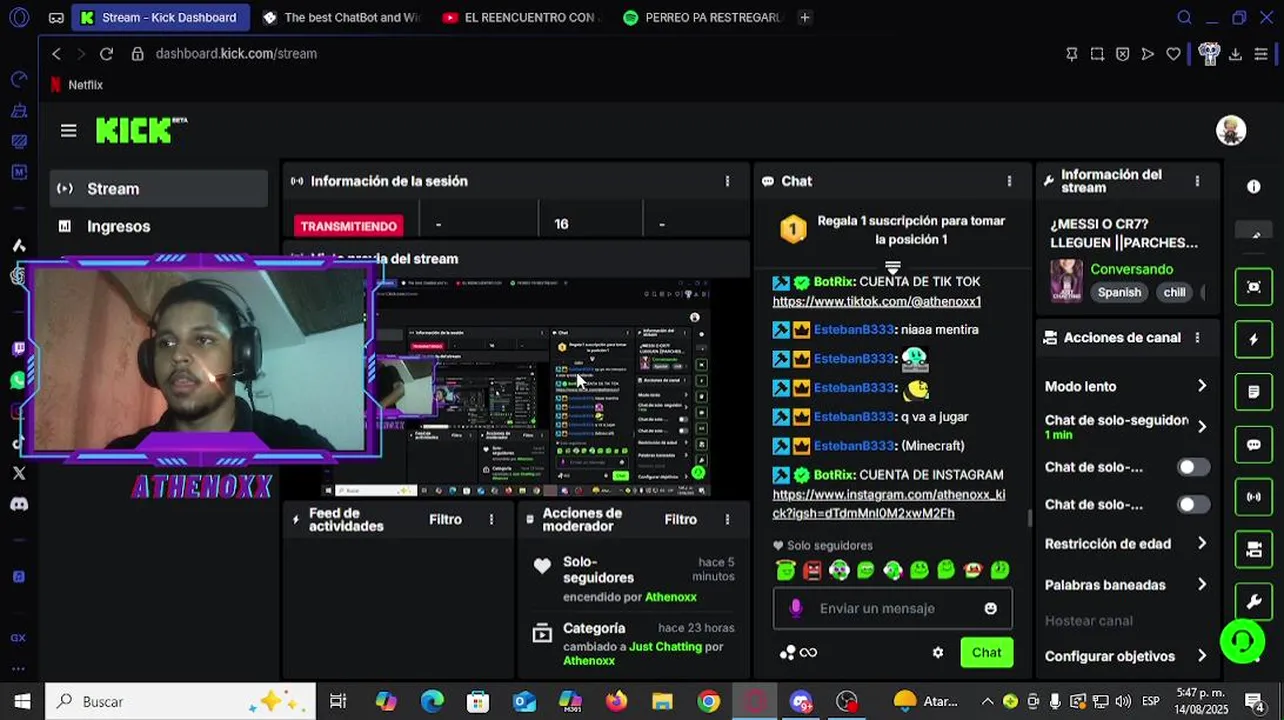
Task: Click the focus frame icon in right sidebar
Action: [x=1254, y=287]
